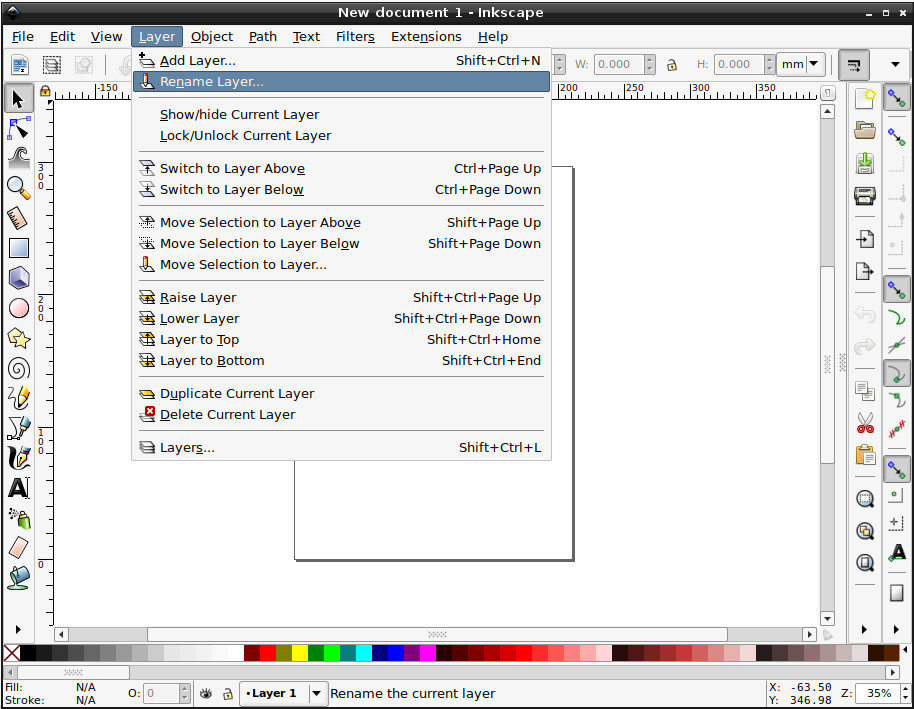Viewport: 914px width, 709px height.
Task: Toggle the width/height lock
Action: [x=672, y=64]
